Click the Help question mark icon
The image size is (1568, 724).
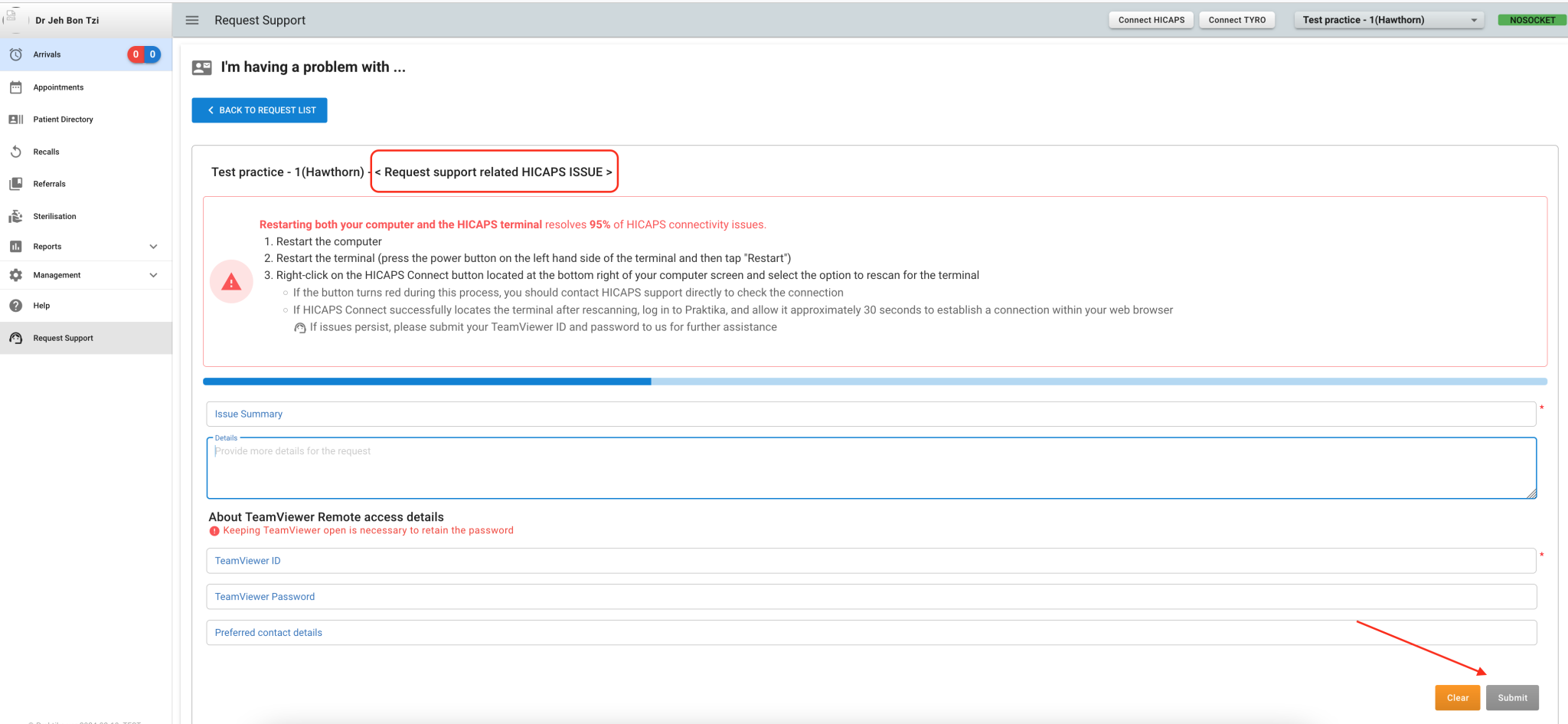15,306
